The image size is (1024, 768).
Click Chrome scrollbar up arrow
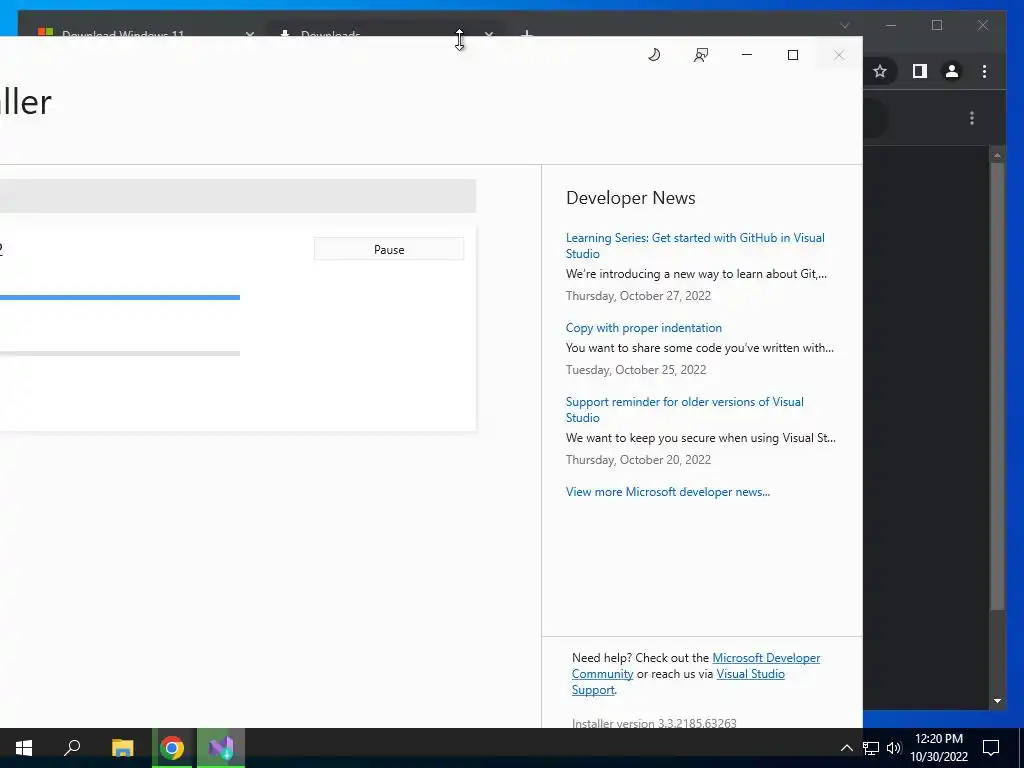click(997, 155)
